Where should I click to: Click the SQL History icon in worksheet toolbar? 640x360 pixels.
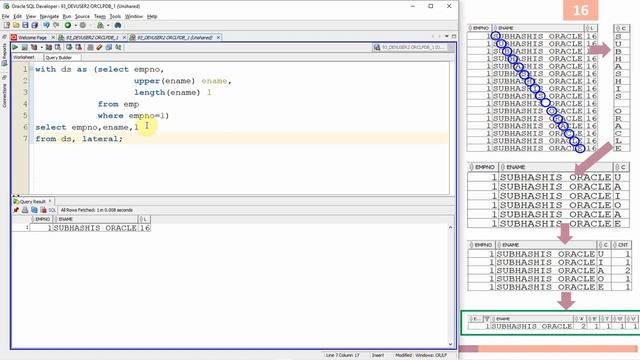[x=109, y=47]
